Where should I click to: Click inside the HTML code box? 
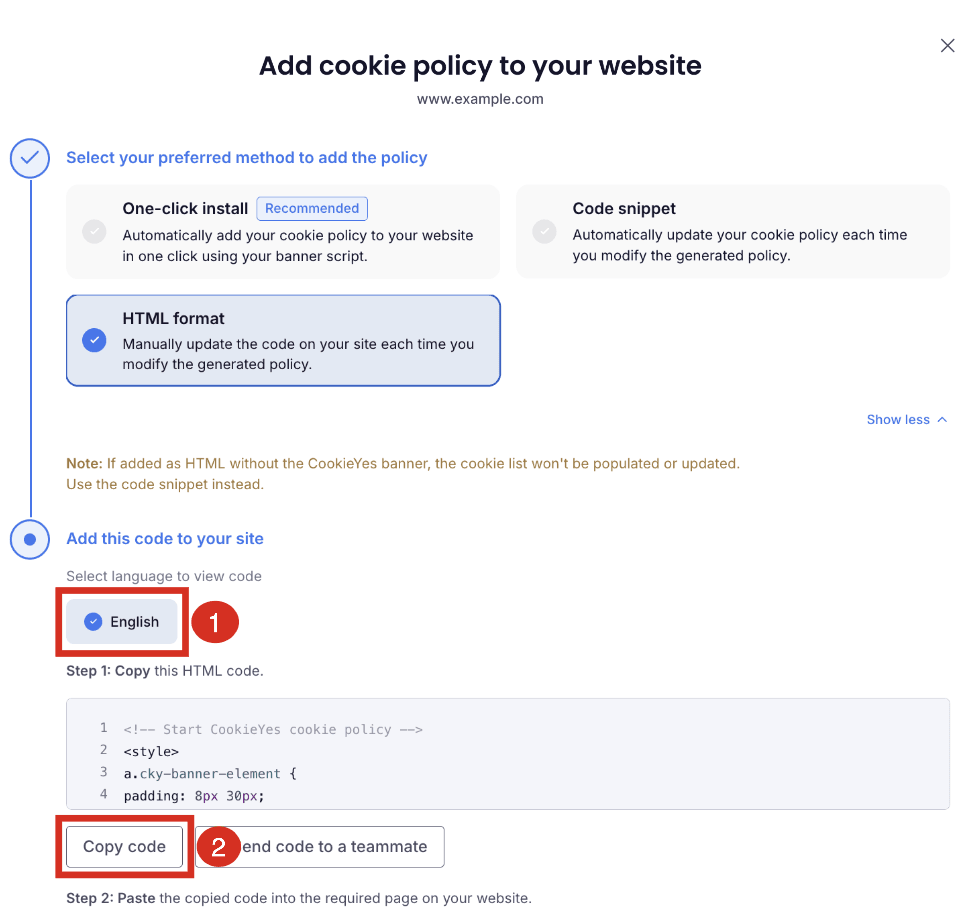tap(508, 754)
